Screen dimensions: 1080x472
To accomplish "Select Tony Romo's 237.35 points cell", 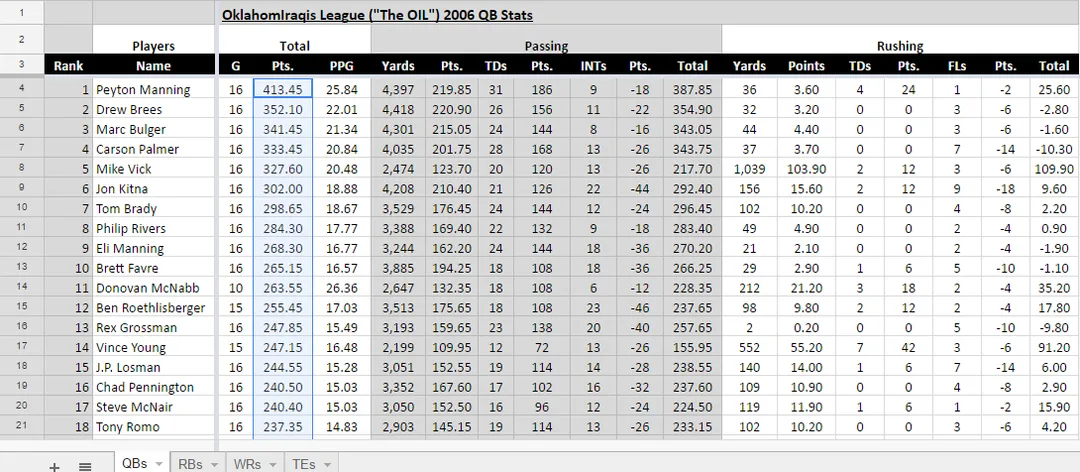I will coord(283,427).
